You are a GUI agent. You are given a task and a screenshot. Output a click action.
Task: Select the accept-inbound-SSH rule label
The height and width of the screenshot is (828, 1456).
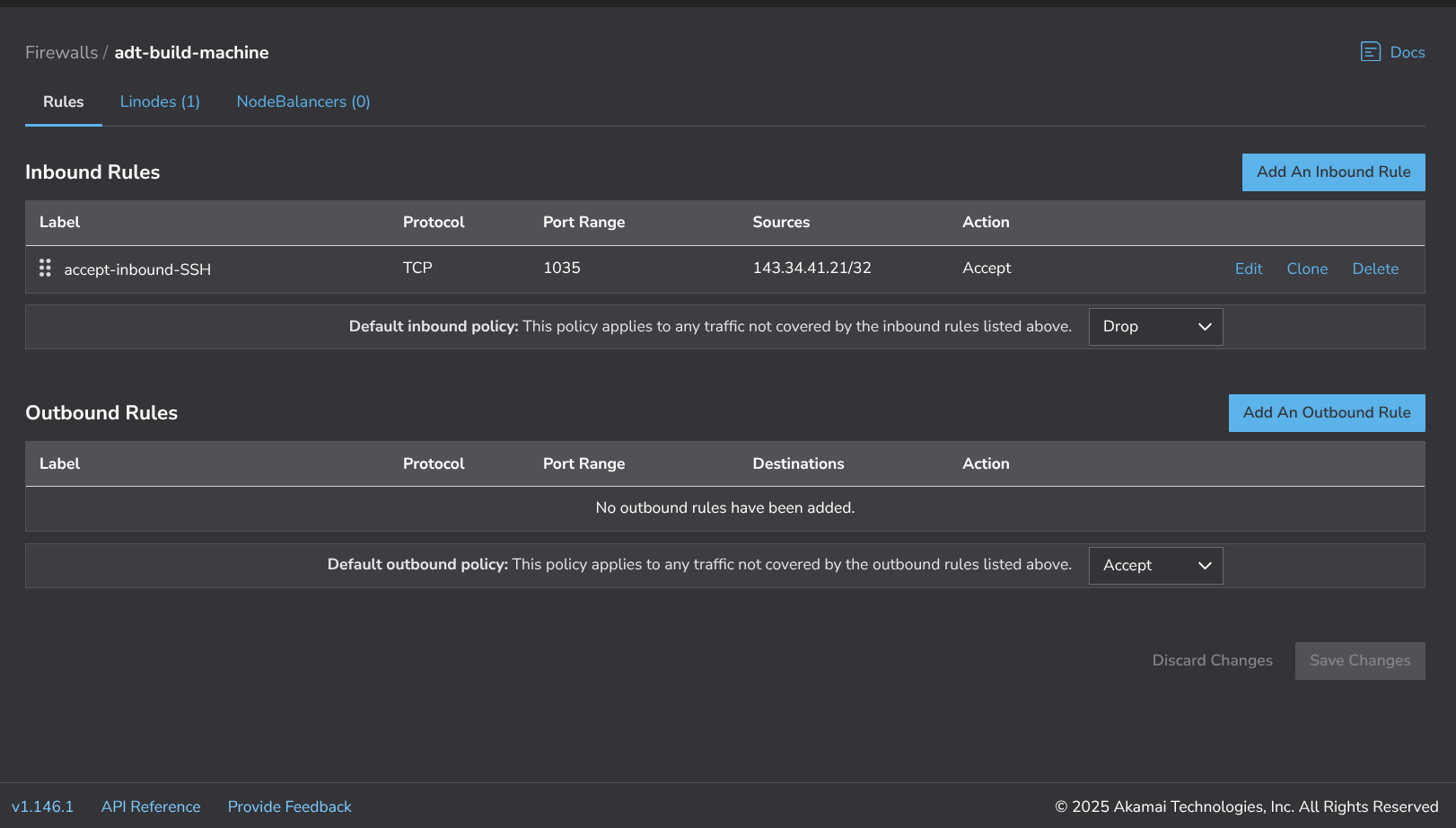click(x=137, y=269)
